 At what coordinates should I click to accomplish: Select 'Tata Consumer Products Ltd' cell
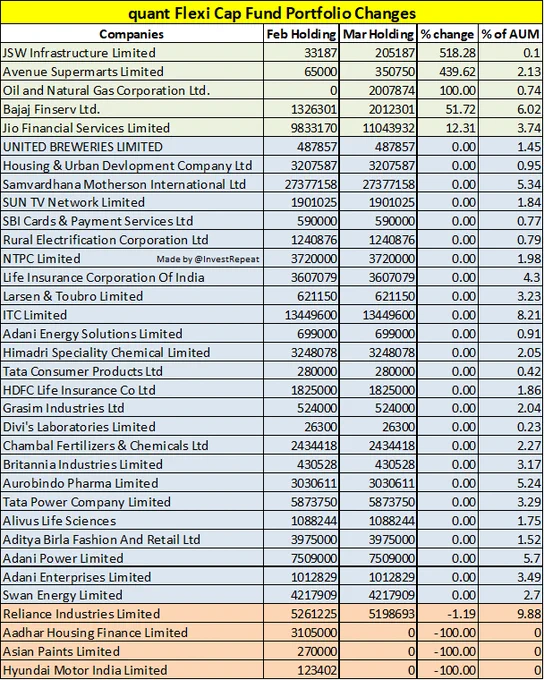pos(132,371)
